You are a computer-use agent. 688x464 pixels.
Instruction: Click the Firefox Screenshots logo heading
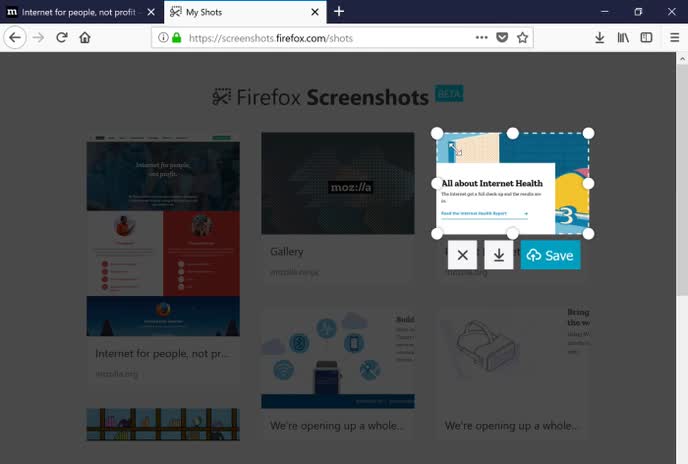338,96
